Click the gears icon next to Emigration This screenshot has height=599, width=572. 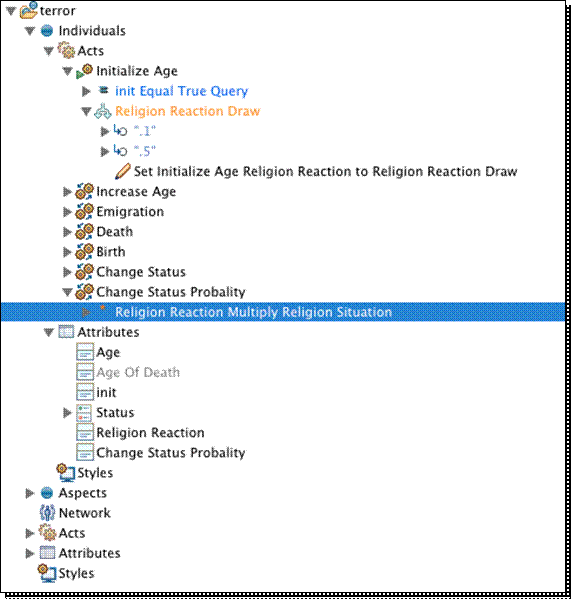[x=84, y=211]
